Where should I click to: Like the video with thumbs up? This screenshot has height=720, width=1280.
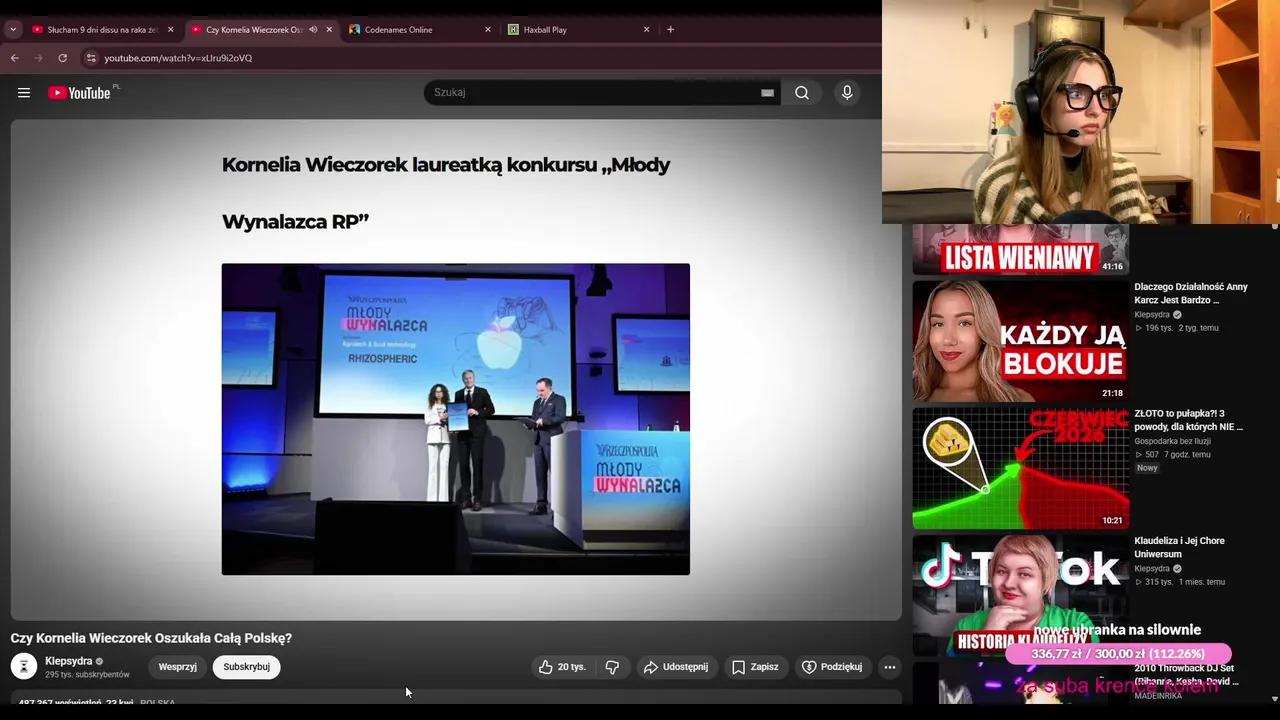562,667
